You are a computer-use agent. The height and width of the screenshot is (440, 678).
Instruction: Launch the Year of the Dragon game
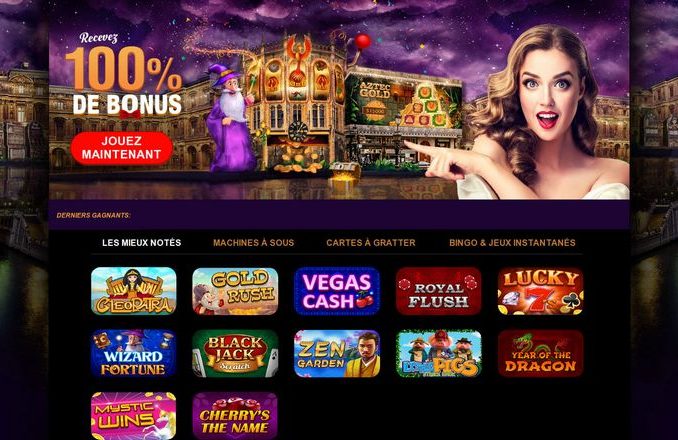click(x=540, y=354)
